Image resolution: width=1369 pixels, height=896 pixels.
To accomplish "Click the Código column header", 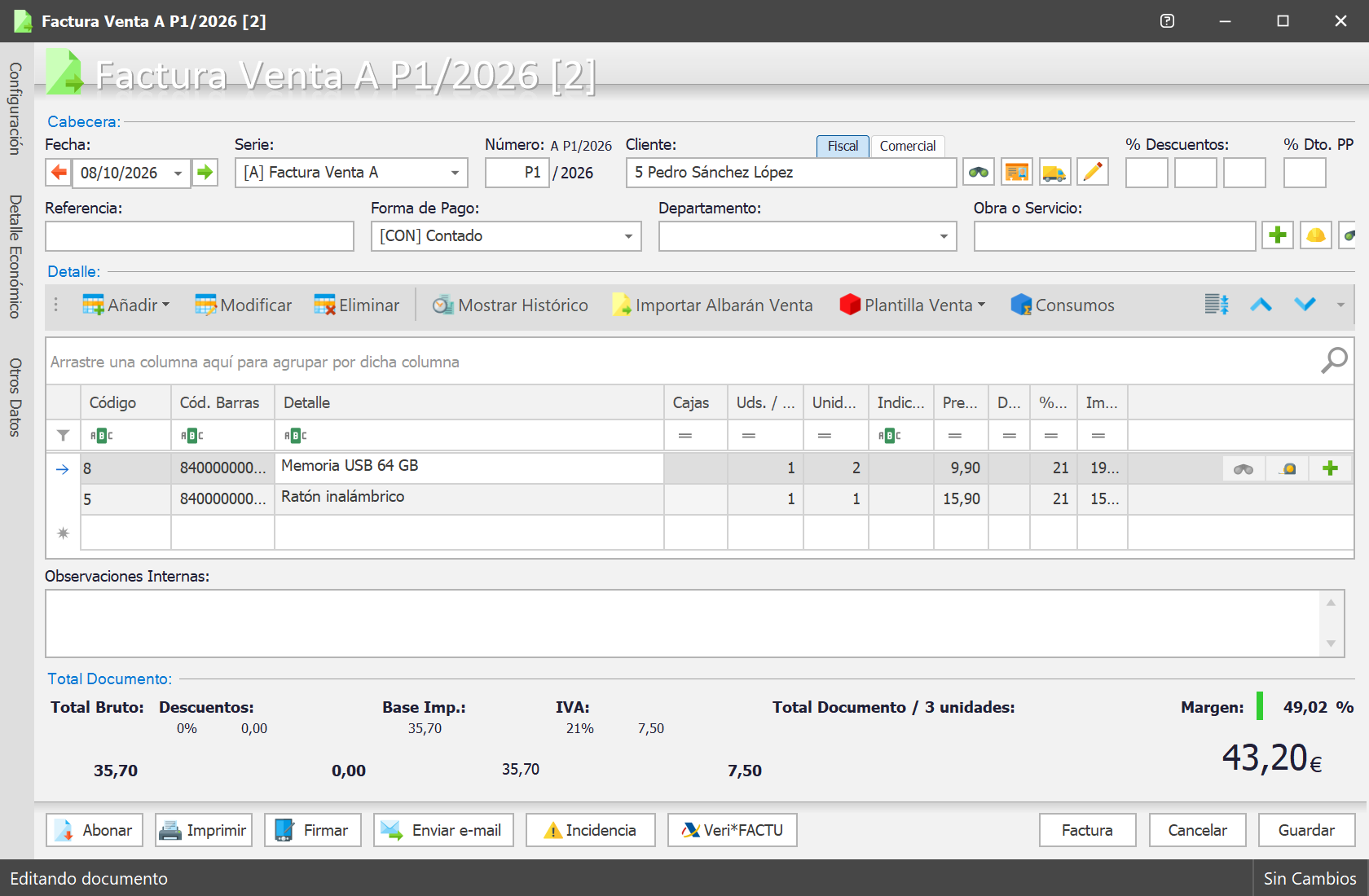I will click(125, 402).
